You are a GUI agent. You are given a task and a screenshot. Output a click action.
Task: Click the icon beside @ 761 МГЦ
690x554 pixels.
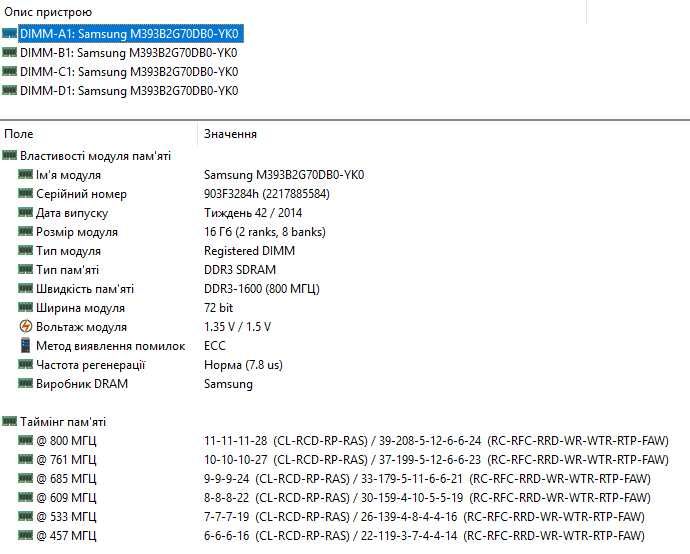(26, 459)
